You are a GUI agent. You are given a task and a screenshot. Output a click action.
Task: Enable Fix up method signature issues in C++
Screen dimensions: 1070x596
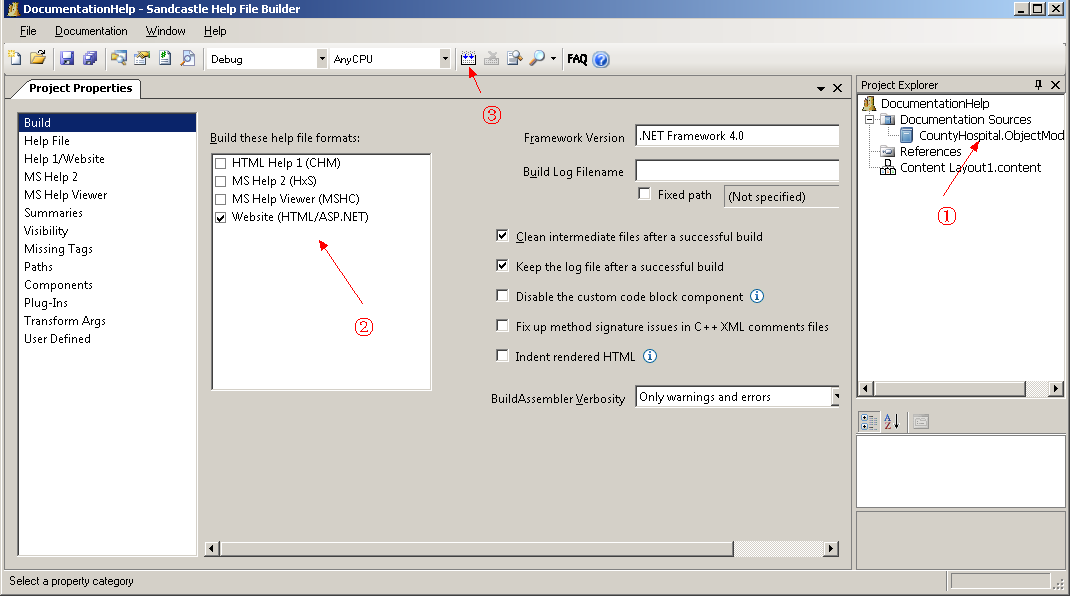click(502, 326)
